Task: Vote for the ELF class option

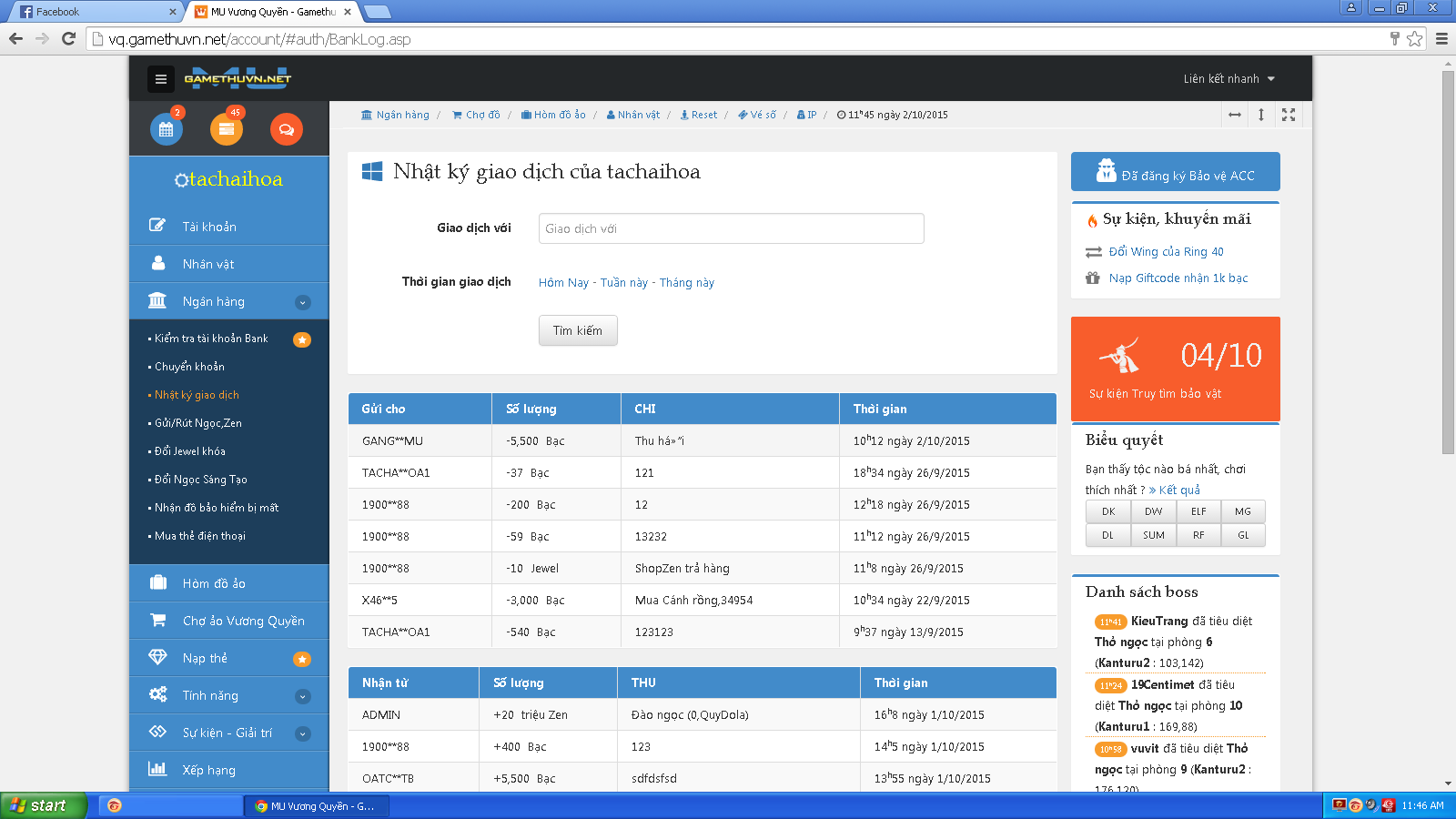Action: tap(1198, 511)
